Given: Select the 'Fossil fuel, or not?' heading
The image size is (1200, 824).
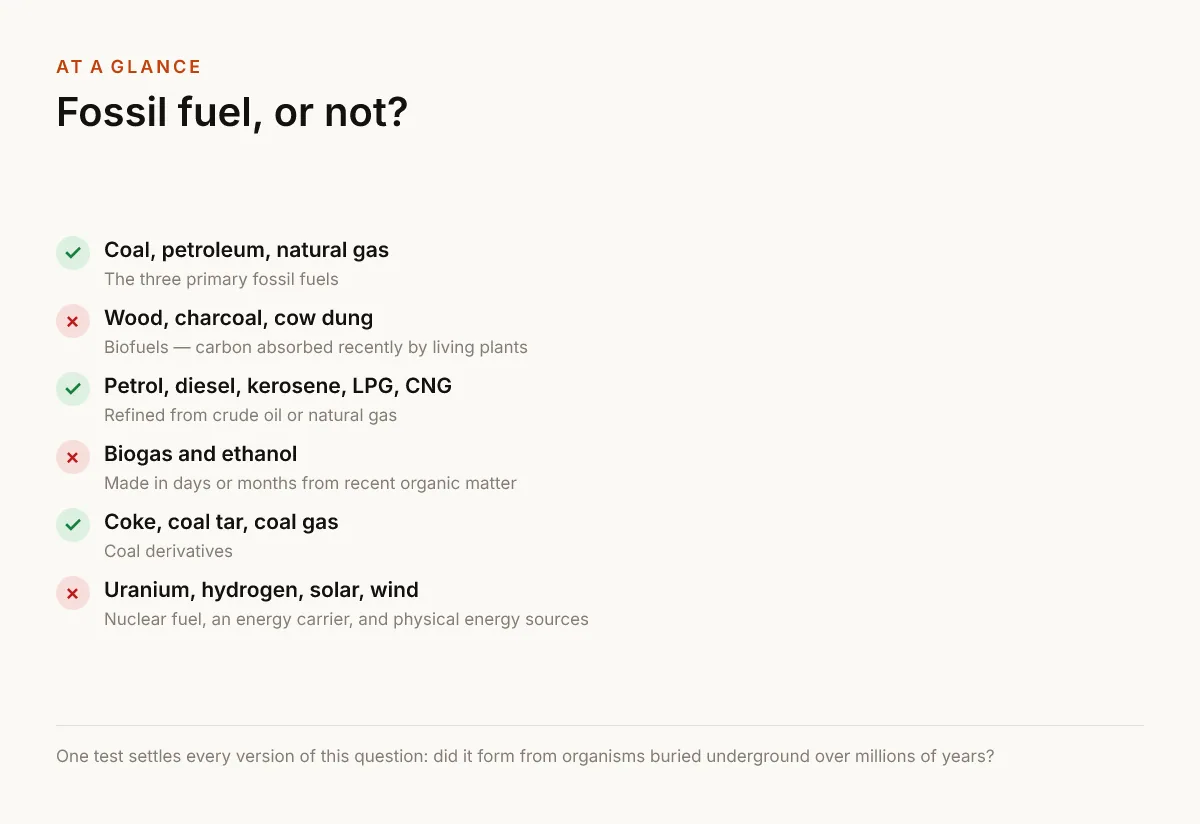Looking at the screenshot, I should coord(232,112).
